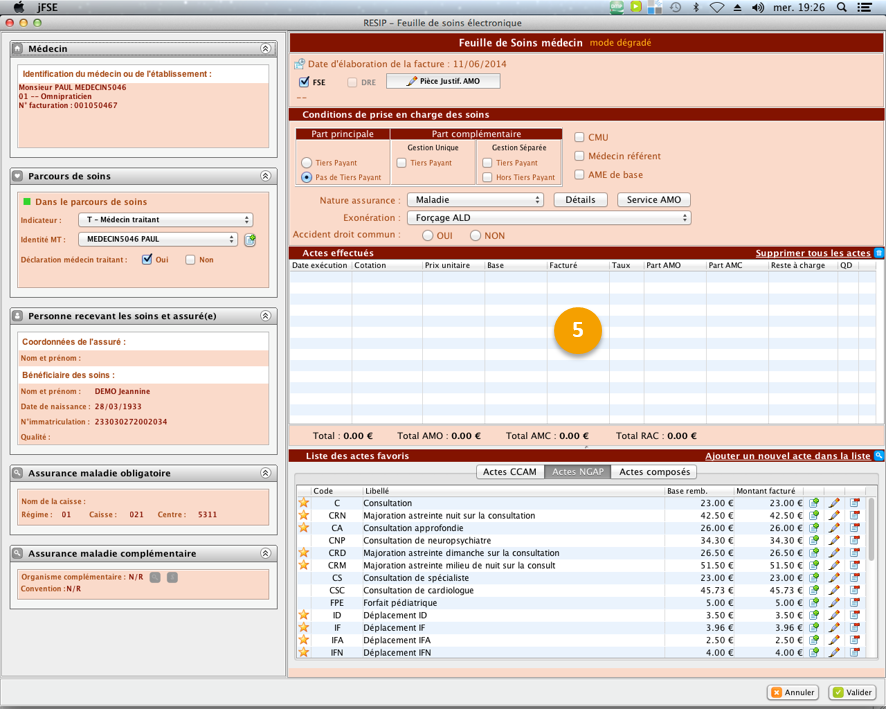
Task: Collapse the Médecin panel
Action: (265, 48)
